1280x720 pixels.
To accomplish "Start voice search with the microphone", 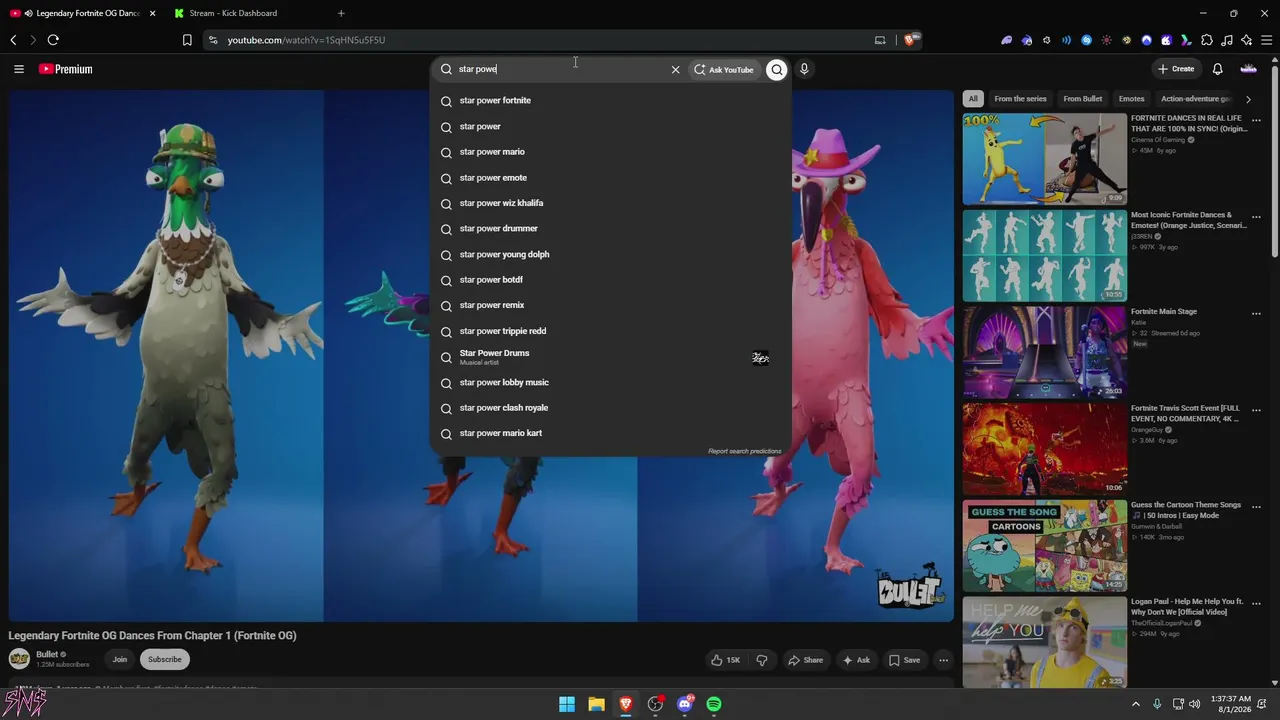I will coord(804,70).
